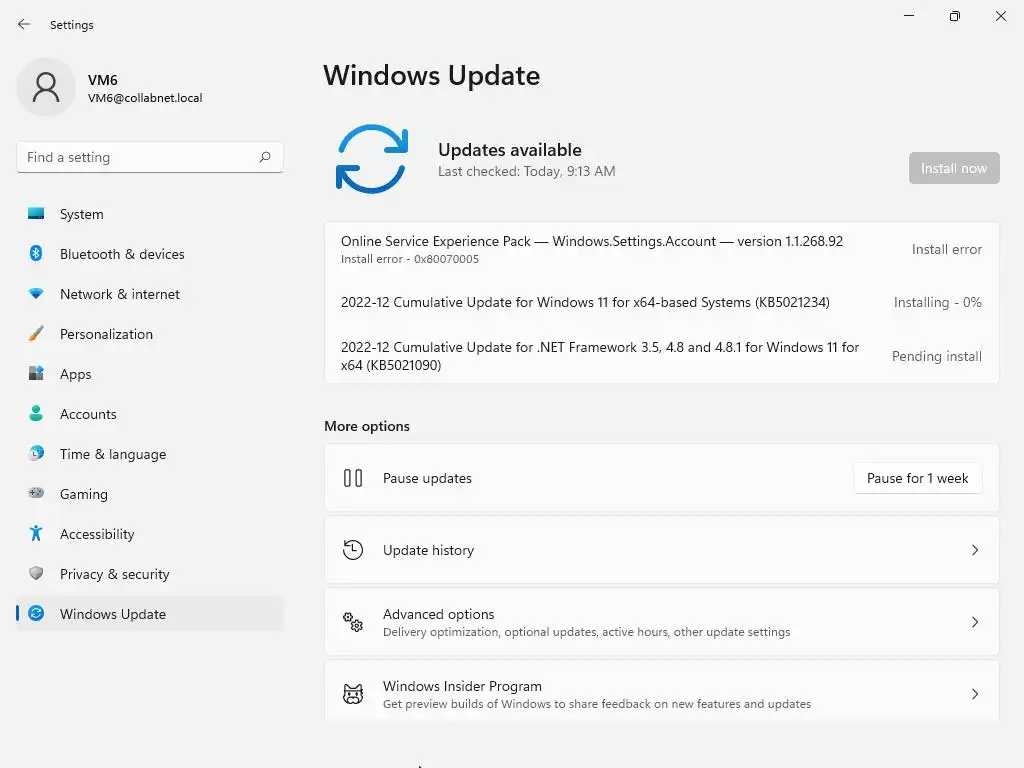
Task: Click the search magnifier icon
Action: pyautogui.click(x=264, y=157)
